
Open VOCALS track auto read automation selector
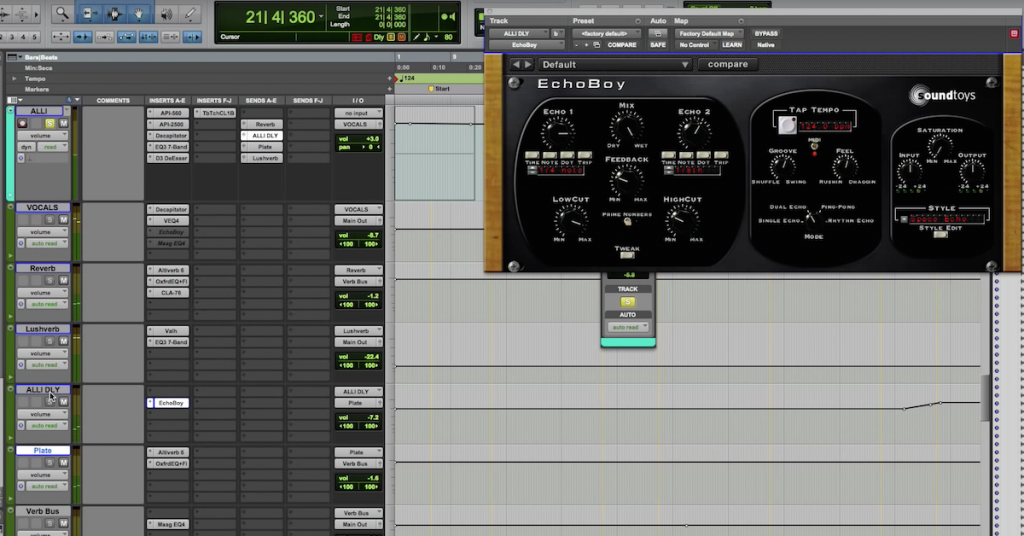point(46,244)
